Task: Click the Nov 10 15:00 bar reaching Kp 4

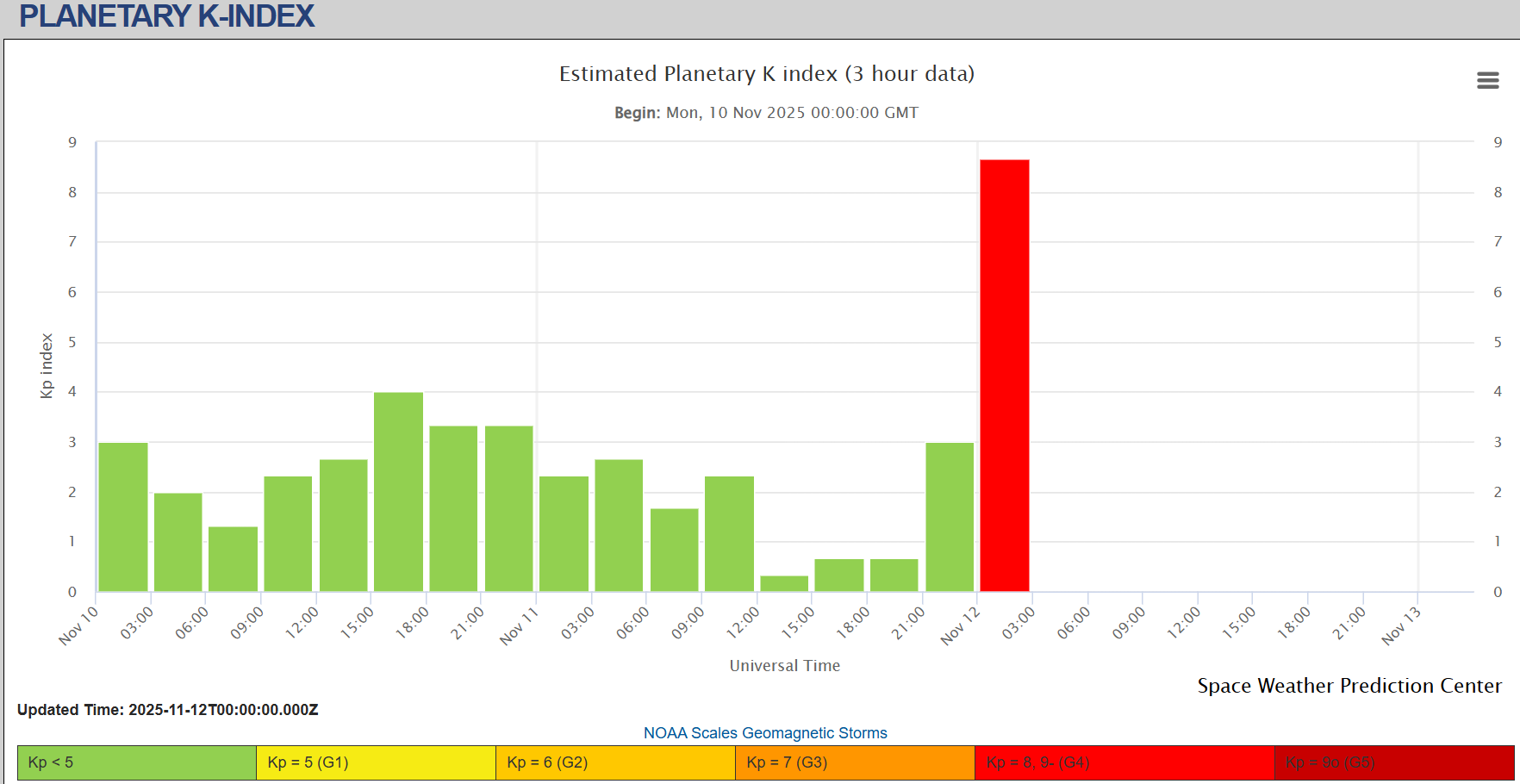Action: 398,492
